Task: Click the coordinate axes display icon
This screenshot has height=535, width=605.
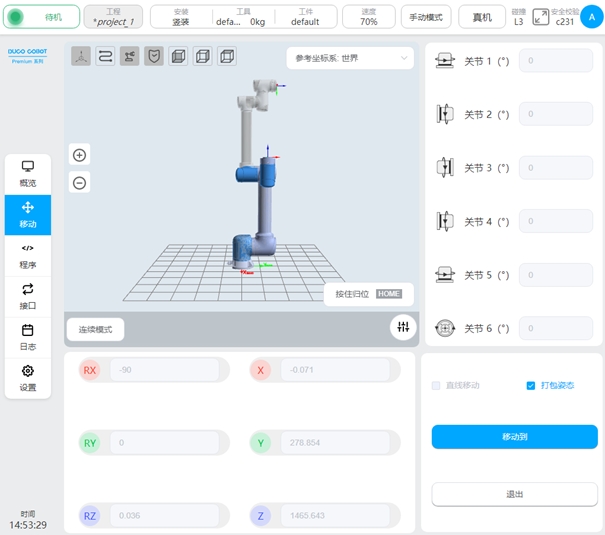Action: tap(81, 57)
